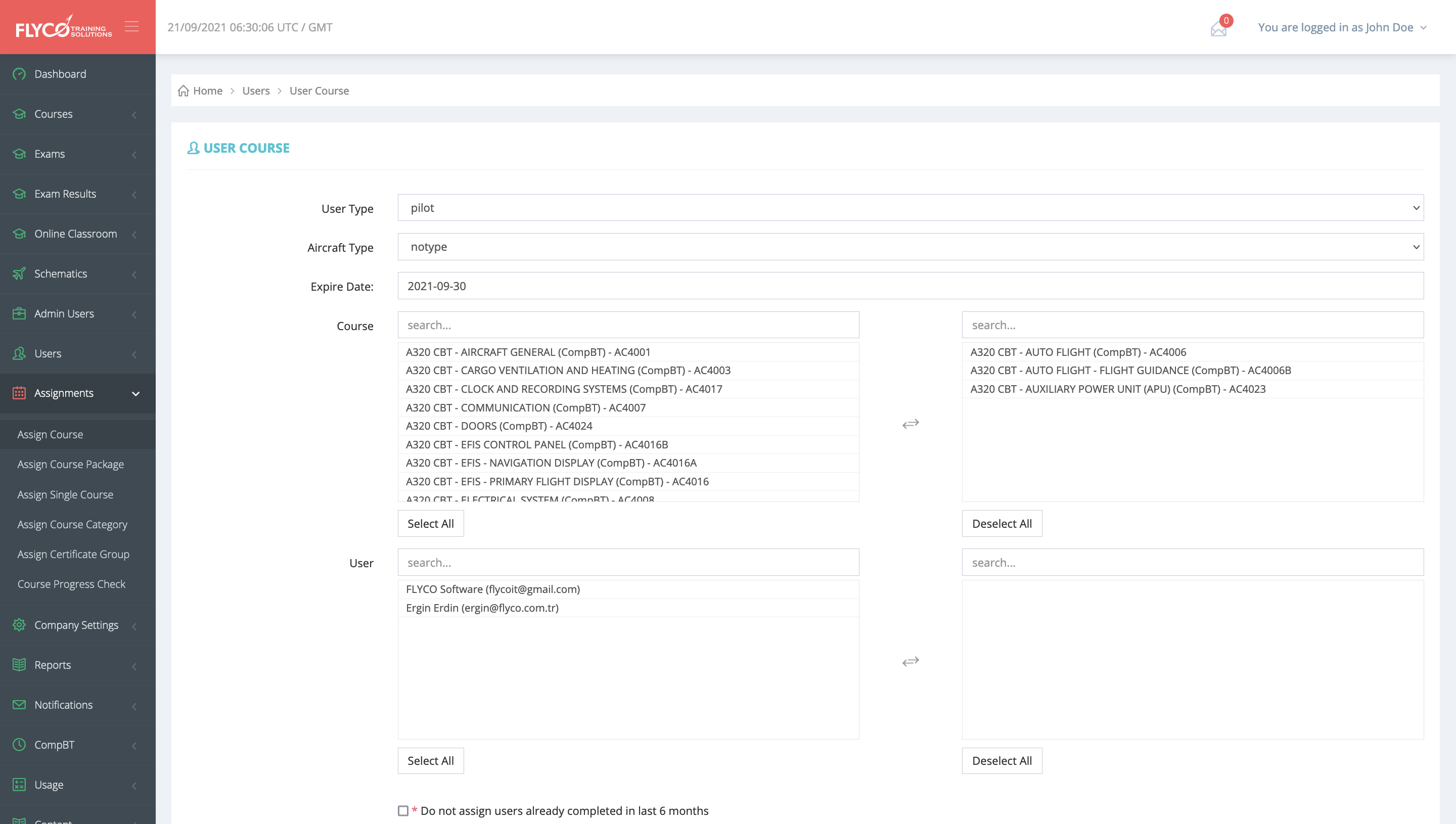Image resolution: width=1456 pixels, height=824 pixels.
Task: Expand the Reports sidebar chevron
Action: tap(134, 666)
